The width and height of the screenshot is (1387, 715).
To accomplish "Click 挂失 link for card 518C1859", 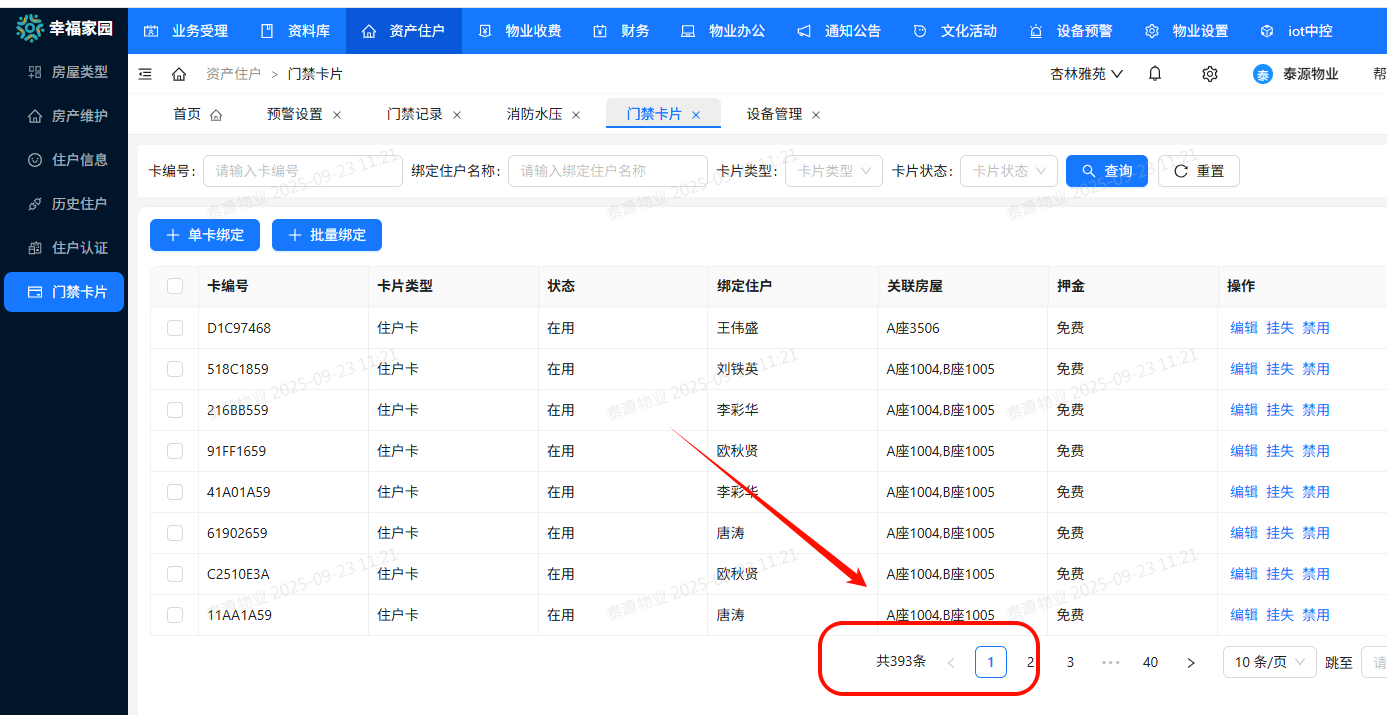I will [x=1280, y=369].
